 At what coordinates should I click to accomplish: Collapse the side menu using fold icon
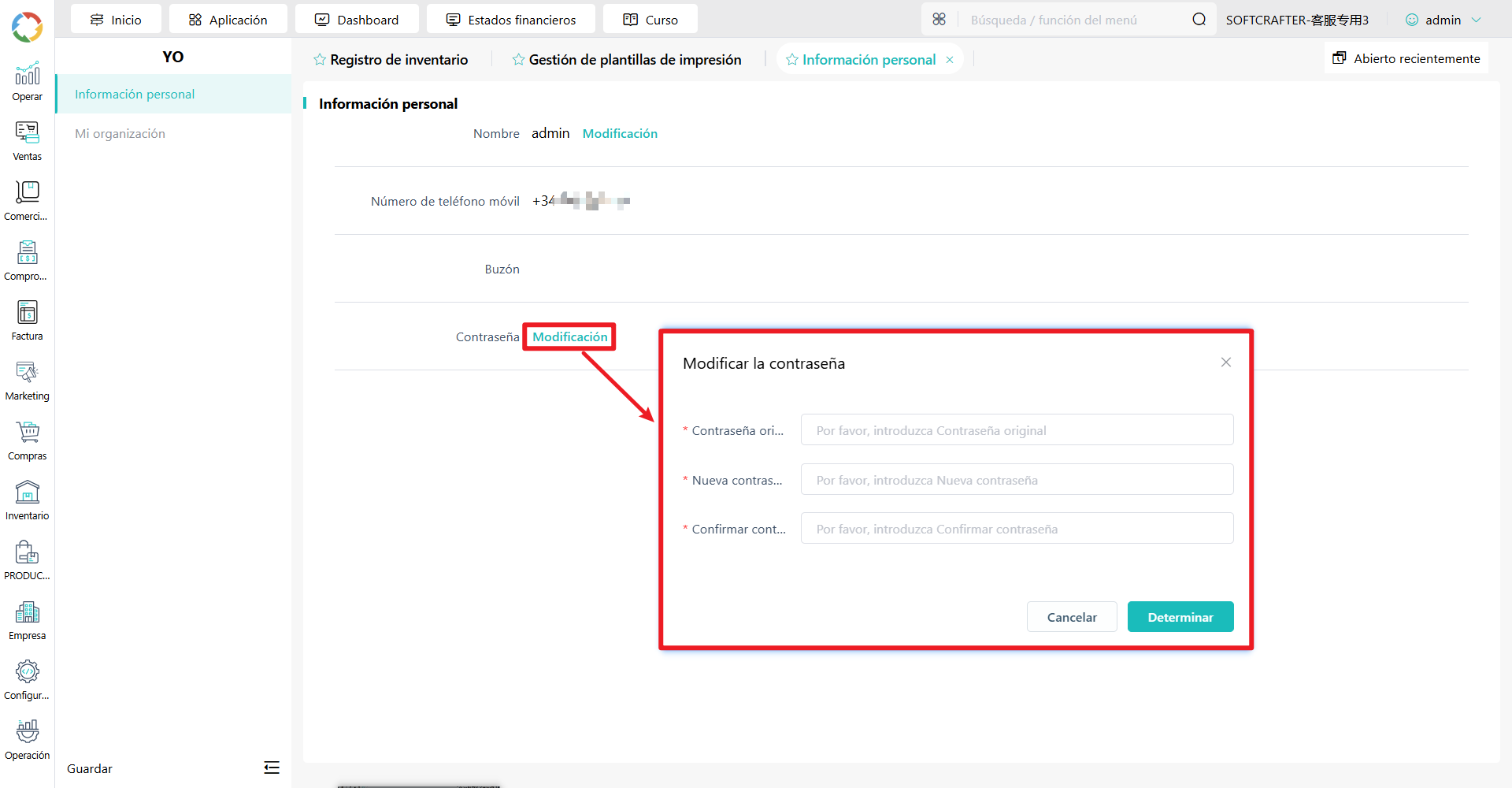[272, 768]
